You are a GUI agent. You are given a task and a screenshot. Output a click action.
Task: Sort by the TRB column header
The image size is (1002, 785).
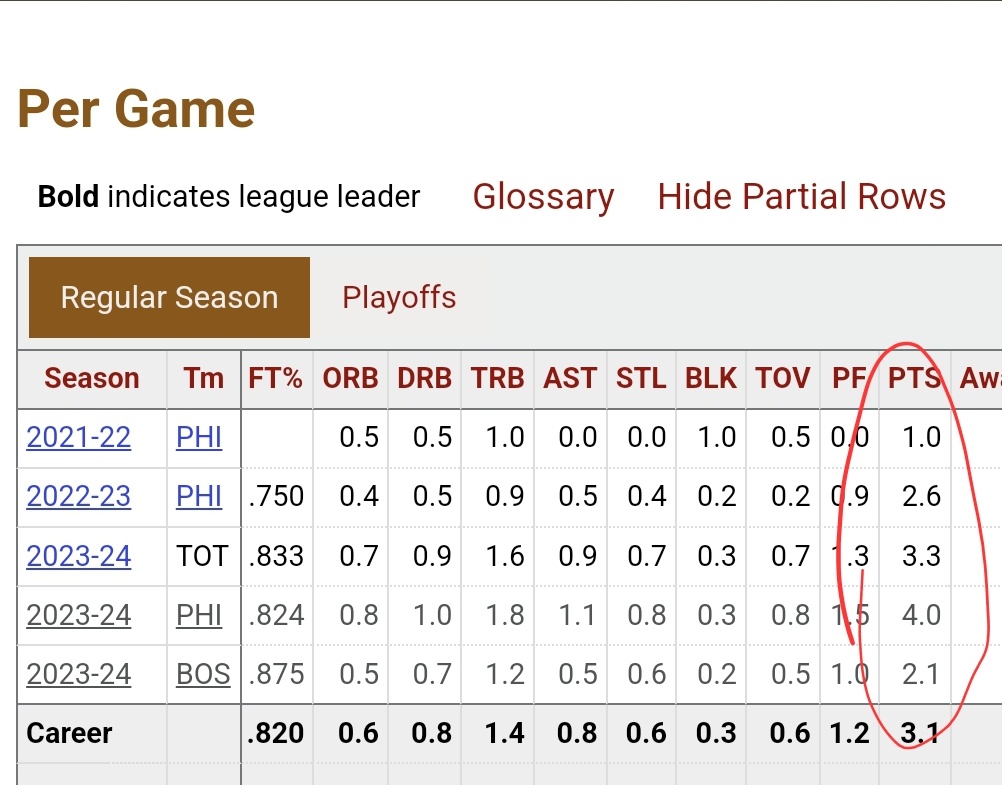[x=498, y=379]
